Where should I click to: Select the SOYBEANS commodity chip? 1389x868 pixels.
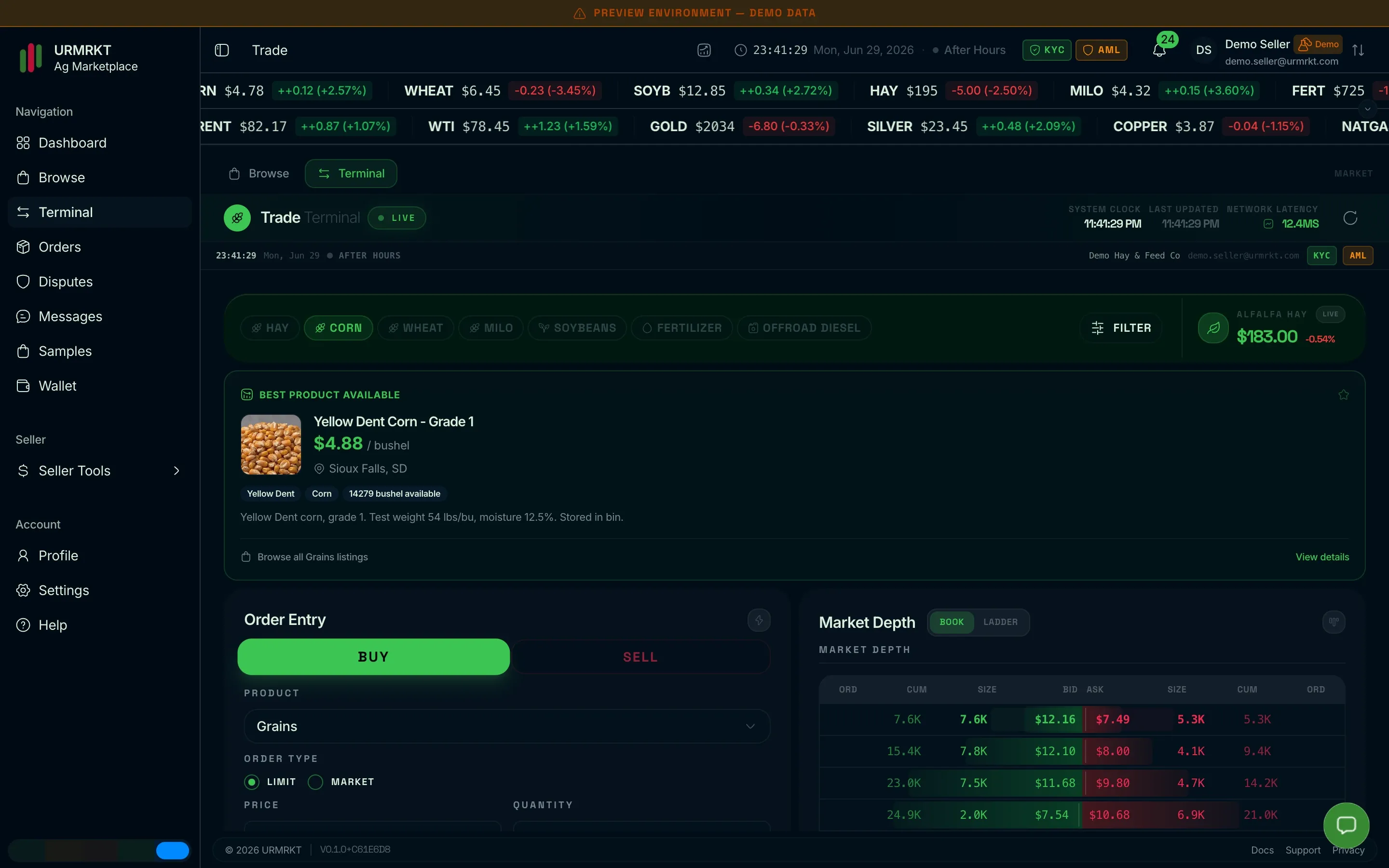coord(577,328)
